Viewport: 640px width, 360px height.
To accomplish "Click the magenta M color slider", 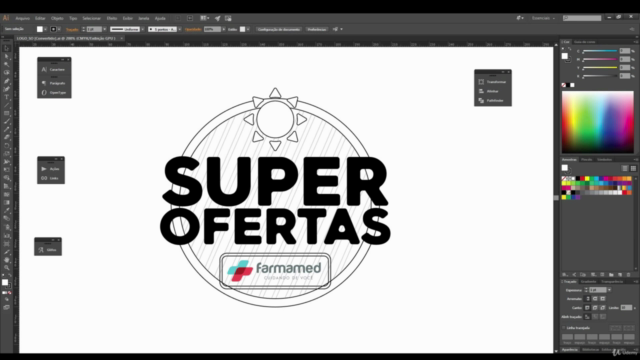I will pyautogui.click(x=600, y=60).
